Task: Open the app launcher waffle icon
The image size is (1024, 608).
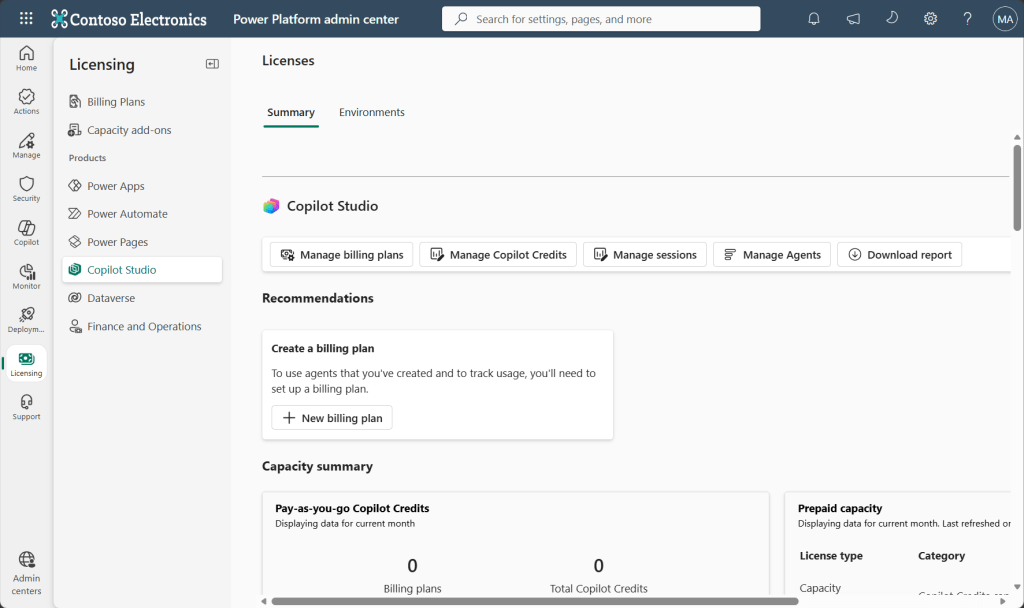Action: coord(26,18)
